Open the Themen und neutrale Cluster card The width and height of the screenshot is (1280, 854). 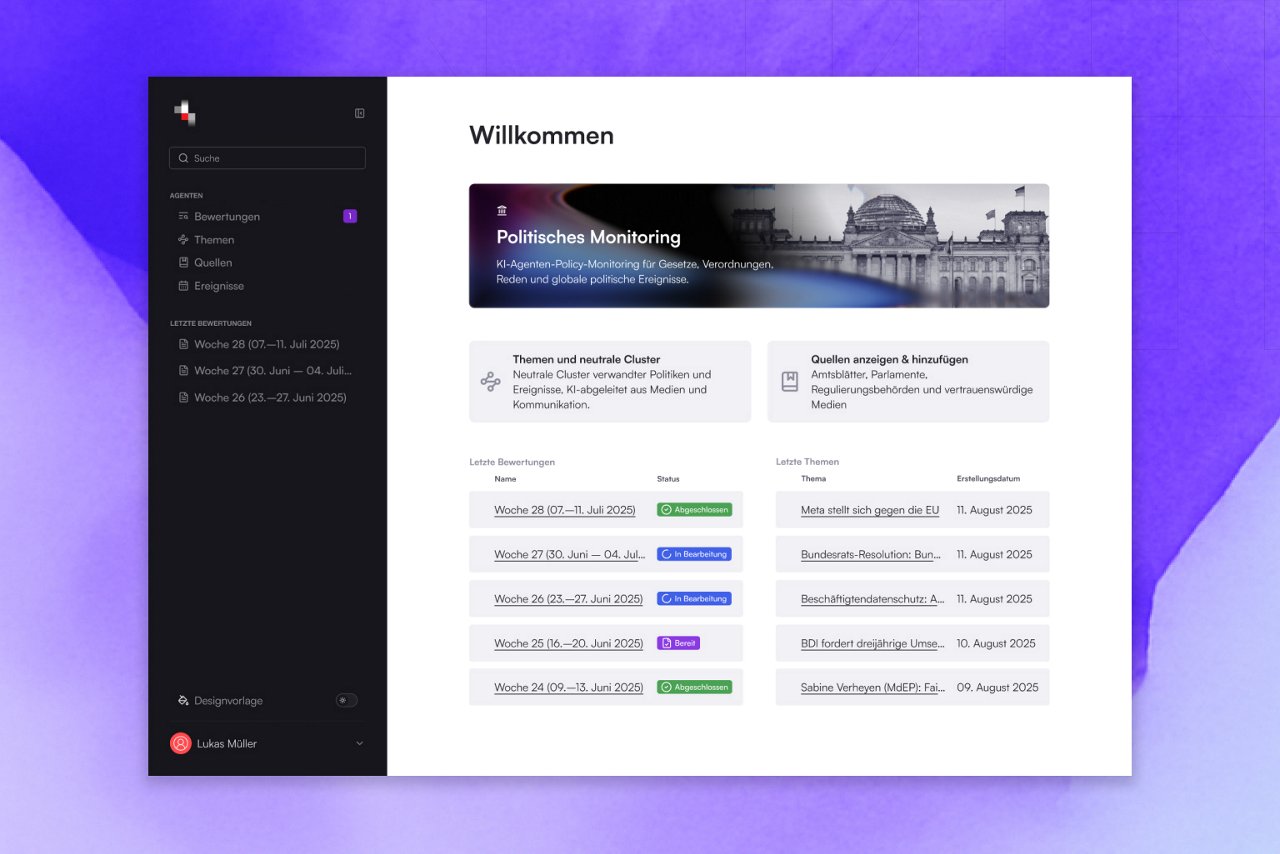pyautogui.click(x=610, y=381)
